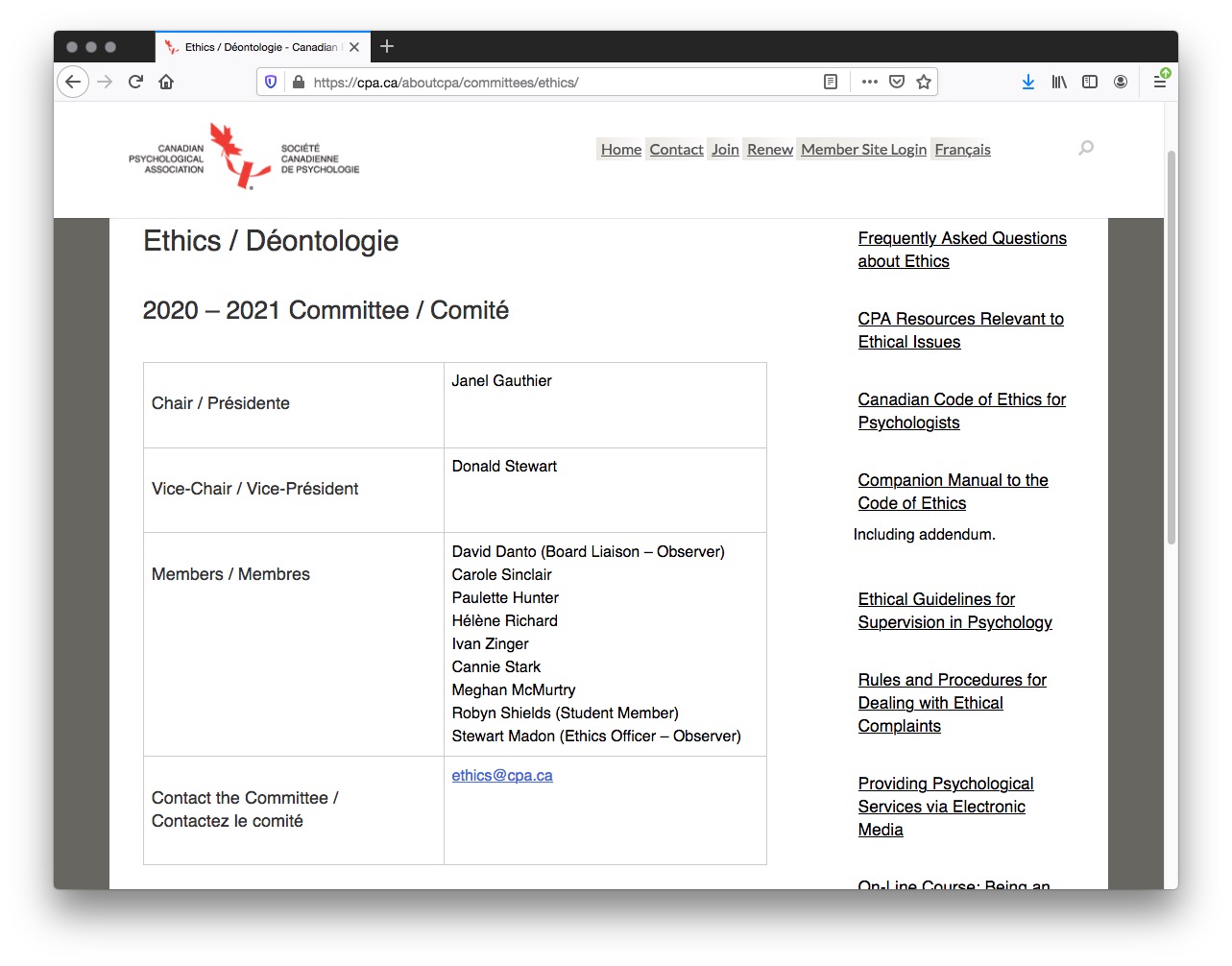This screenshot has width=1232, height=966.
Task: Save page to Pocket
Action: coord(897,82)
